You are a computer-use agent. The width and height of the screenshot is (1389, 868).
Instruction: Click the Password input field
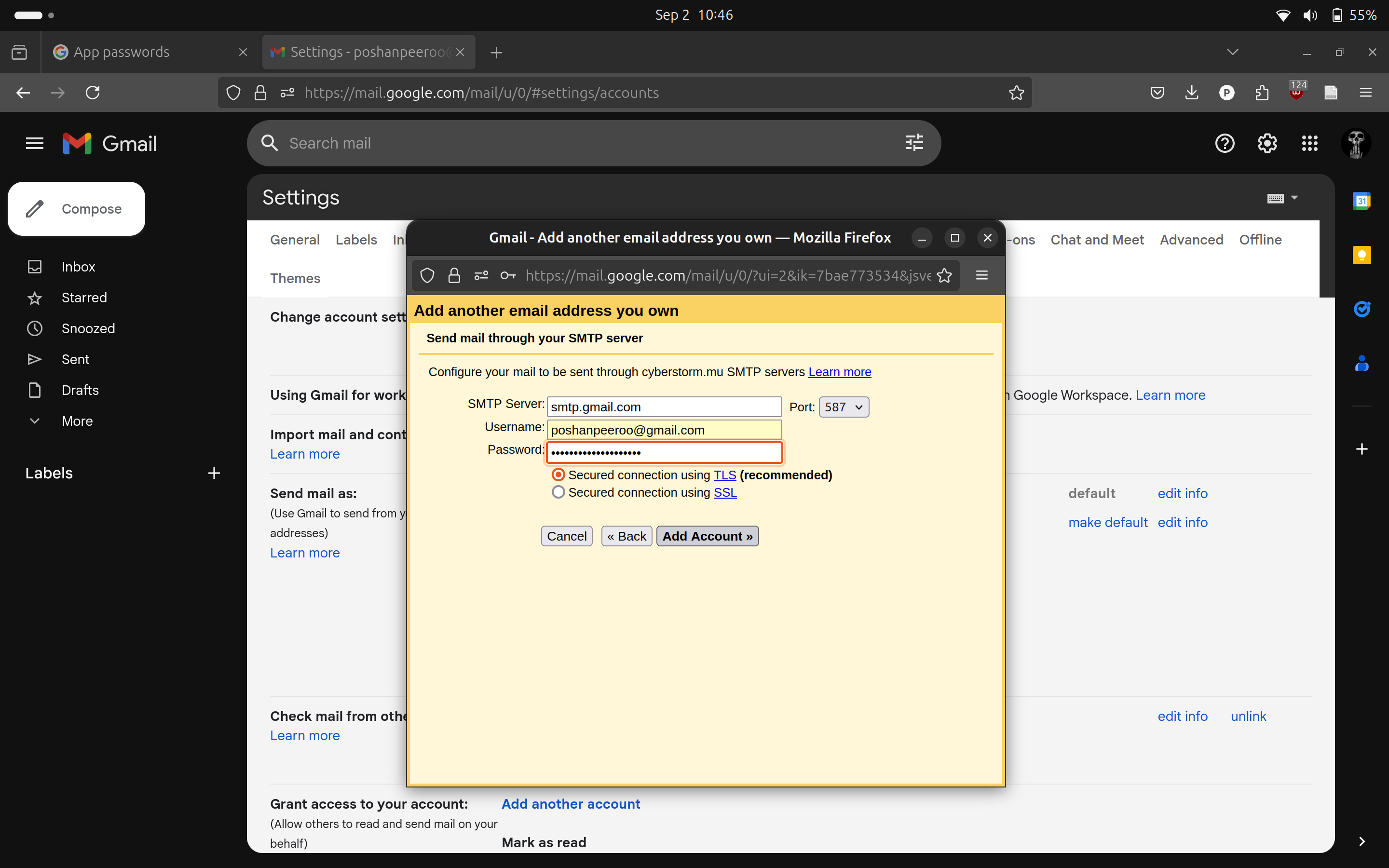664,452
